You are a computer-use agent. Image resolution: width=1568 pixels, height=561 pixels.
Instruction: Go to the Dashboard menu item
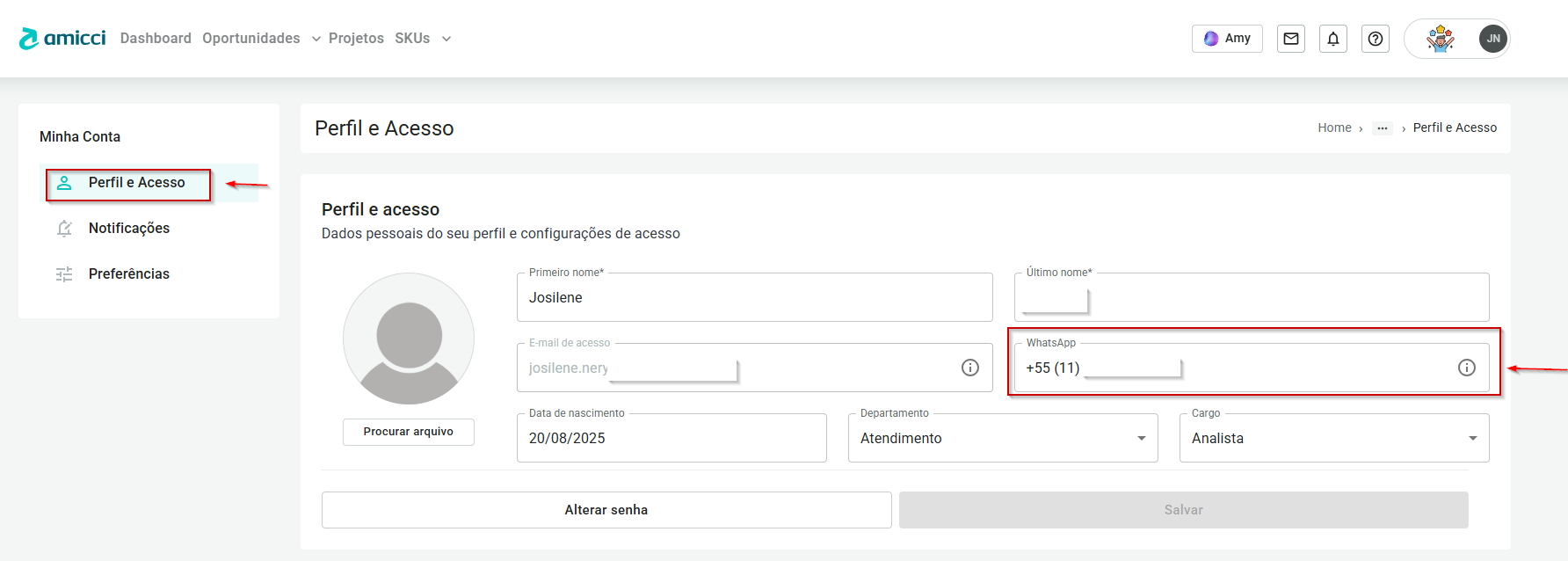coord(156,39)
